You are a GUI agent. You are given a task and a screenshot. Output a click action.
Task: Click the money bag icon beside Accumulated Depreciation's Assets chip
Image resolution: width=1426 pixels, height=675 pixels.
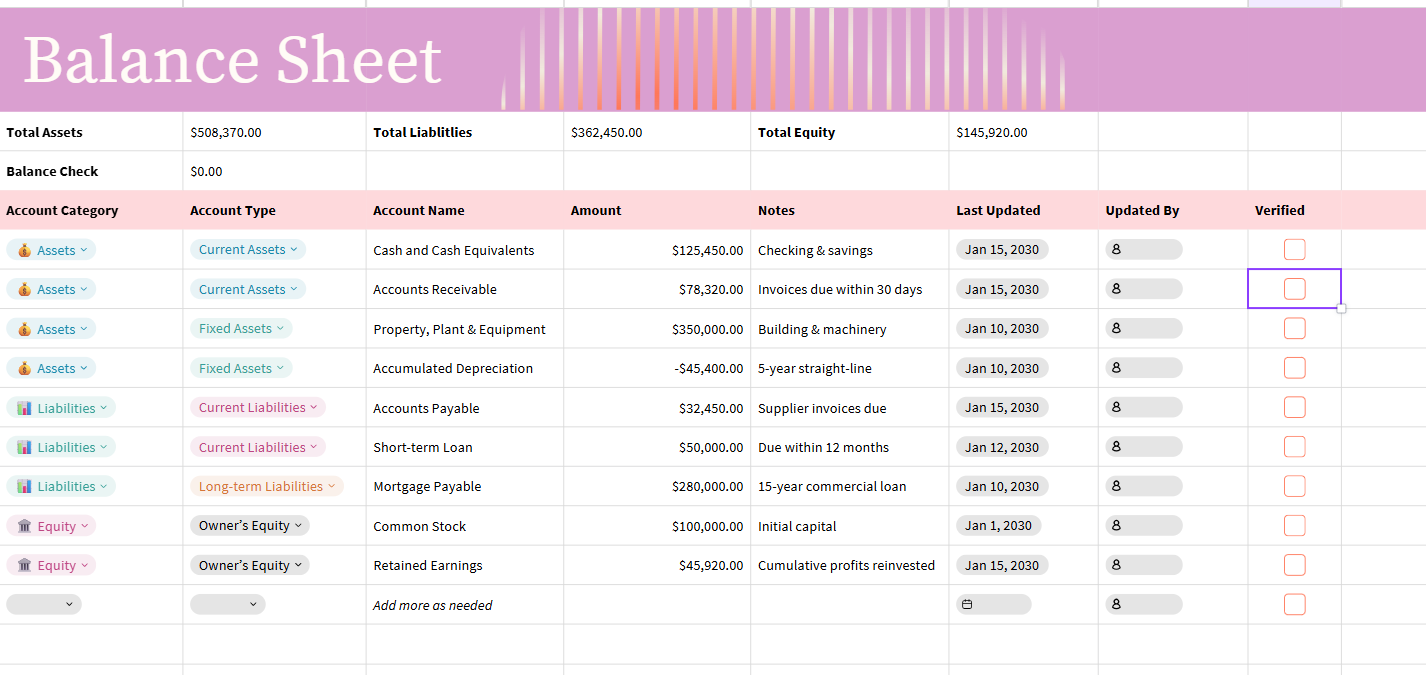[x=24, y=368]
